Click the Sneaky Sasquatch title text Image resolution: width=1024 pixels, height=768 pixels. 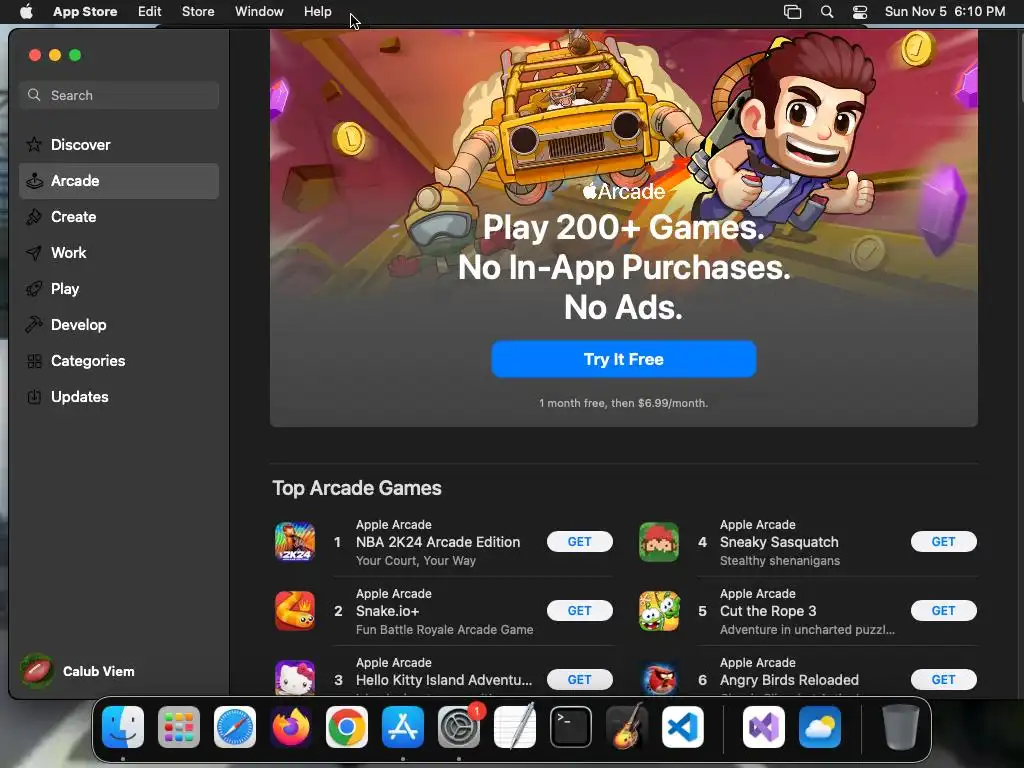click(779, 542)
